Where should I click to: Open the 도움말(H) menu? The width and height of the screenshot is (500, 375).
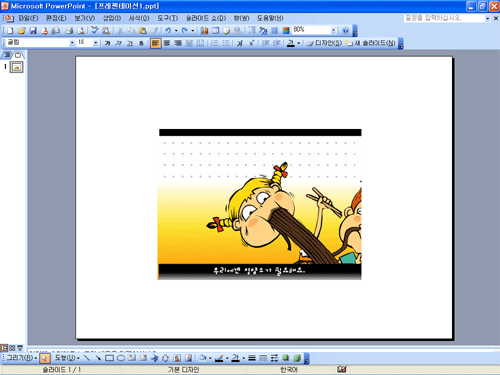pyautogui.click(x=270, y=18)
